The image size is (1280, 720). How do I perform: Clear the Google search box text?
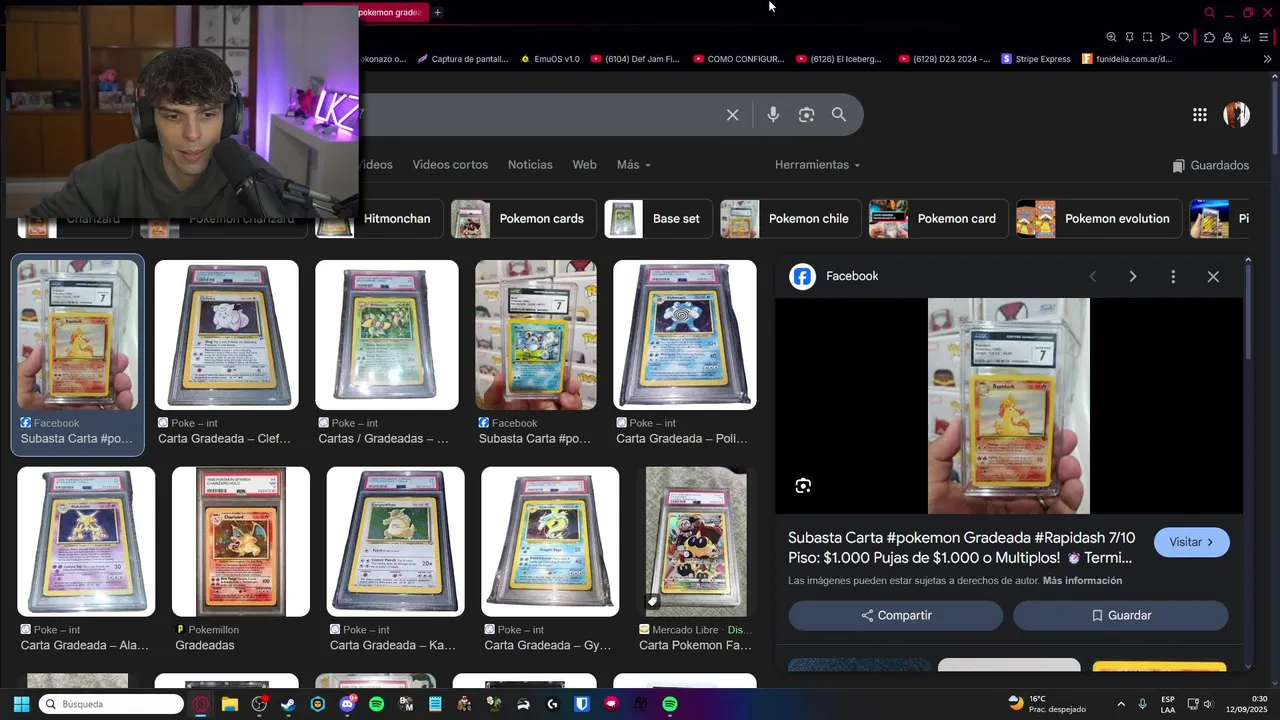pos(732,115)
